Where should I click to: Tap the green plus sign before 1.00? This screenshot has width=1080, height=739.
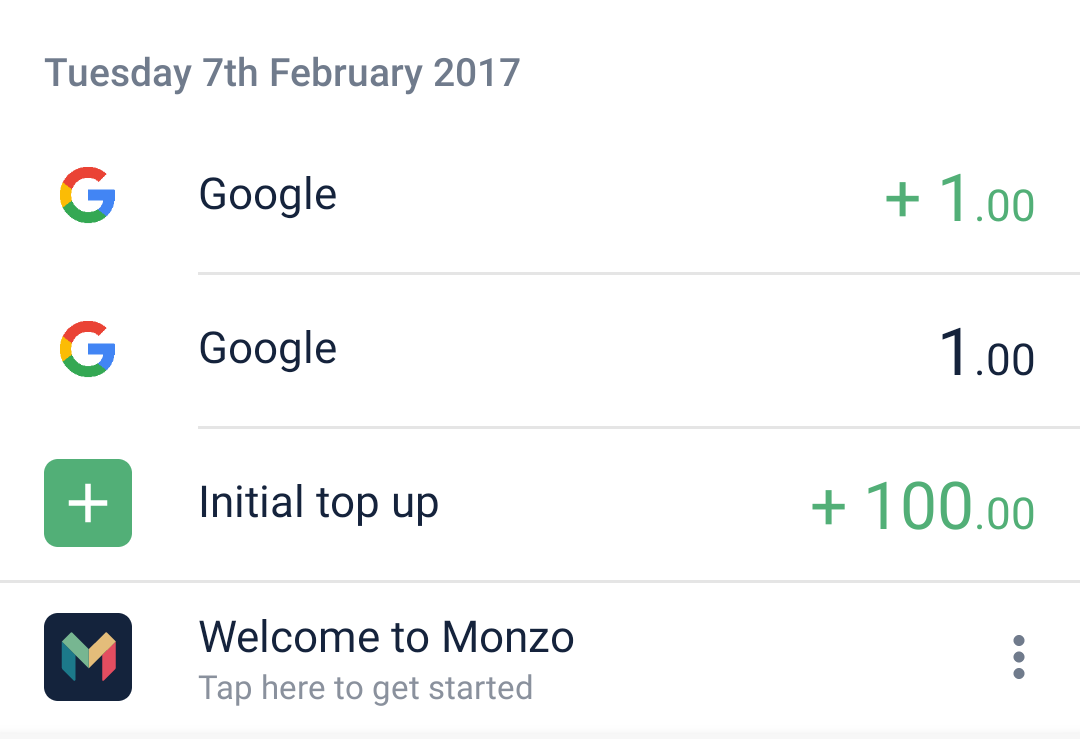[902, 200]
